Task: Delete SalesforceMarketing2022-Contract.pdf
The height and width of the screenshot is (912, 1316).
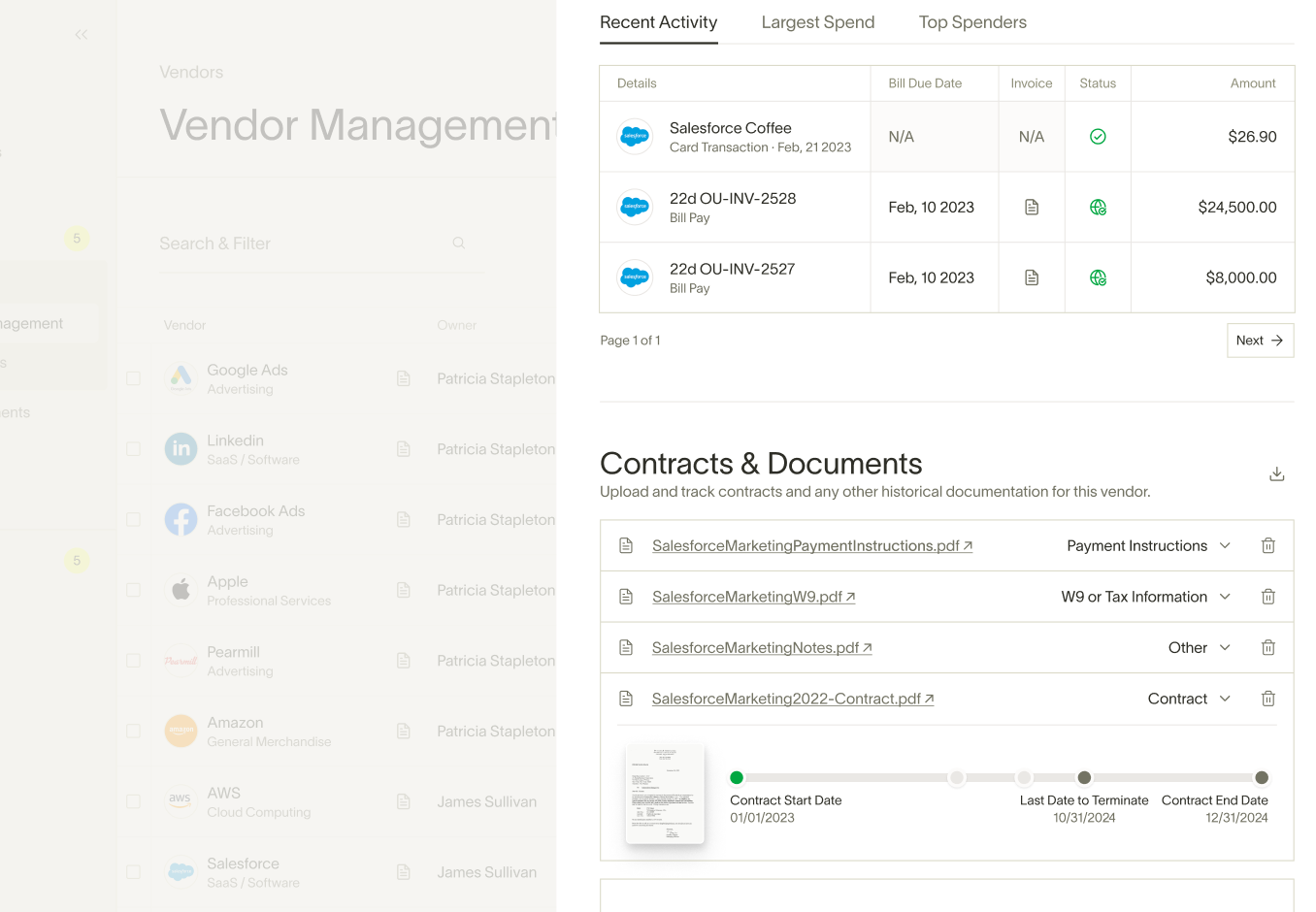Action: [1267, 699]
